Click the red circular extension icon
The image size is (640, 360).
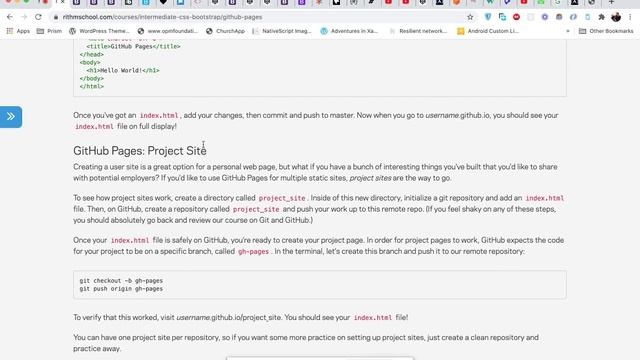516,17
